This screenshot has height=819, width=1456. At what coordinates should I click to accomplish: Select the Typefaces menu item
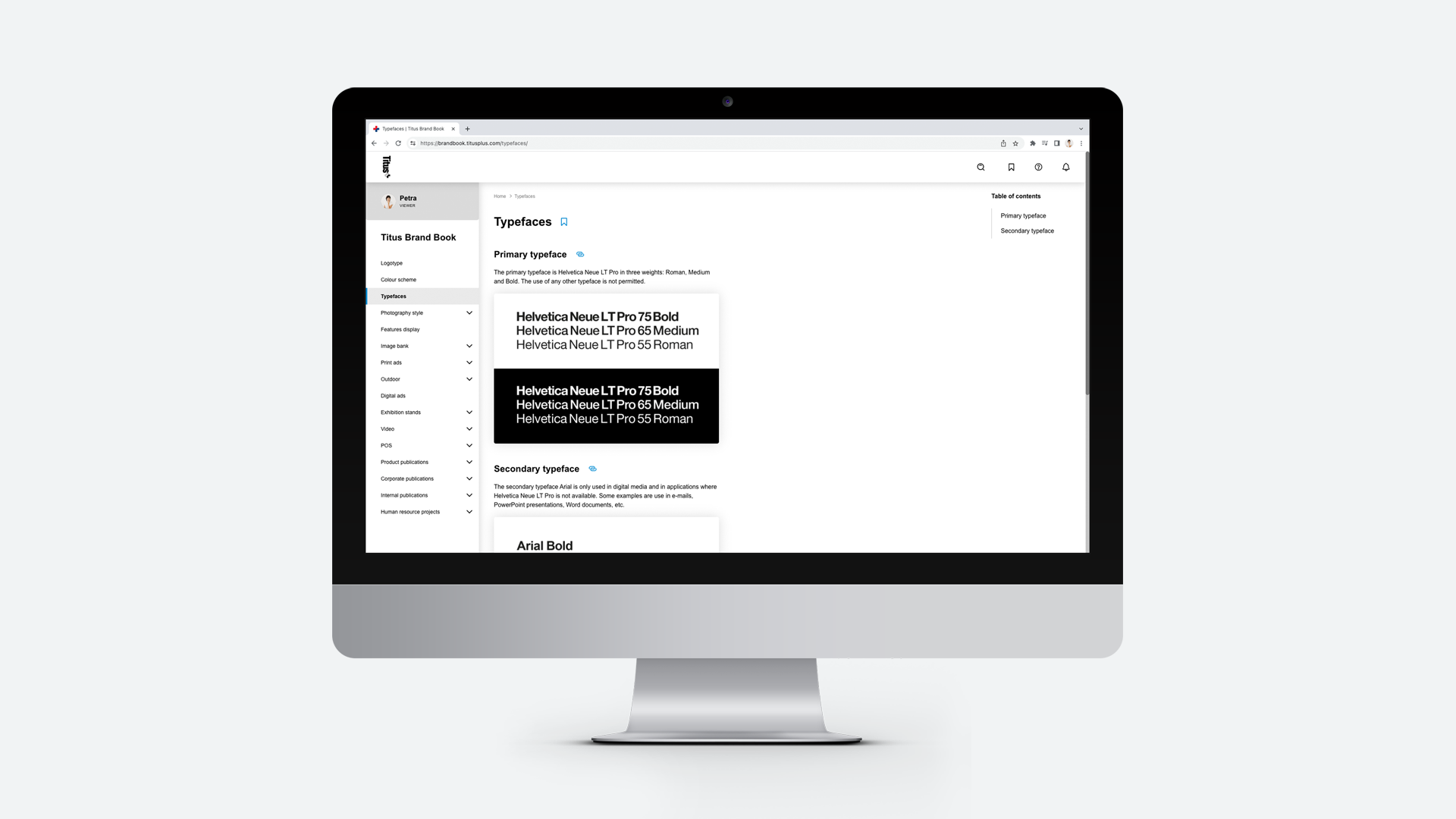pos(393,296)
